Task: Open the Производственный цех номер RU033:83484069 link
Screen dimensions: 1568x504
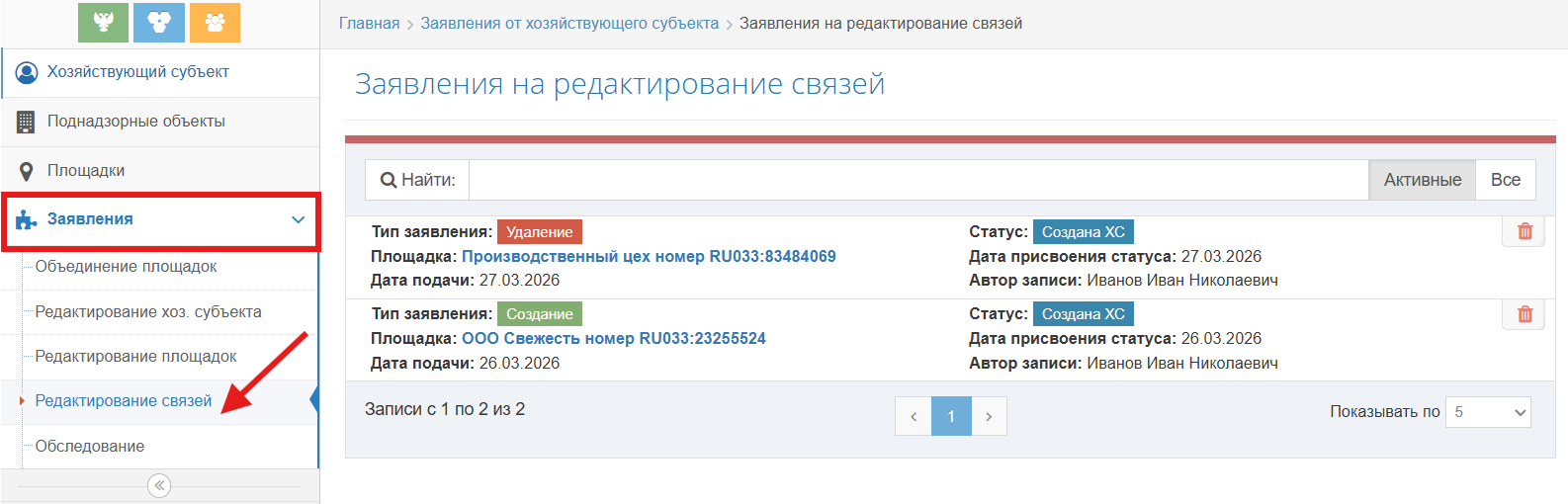Action: (x=649, y=257)
